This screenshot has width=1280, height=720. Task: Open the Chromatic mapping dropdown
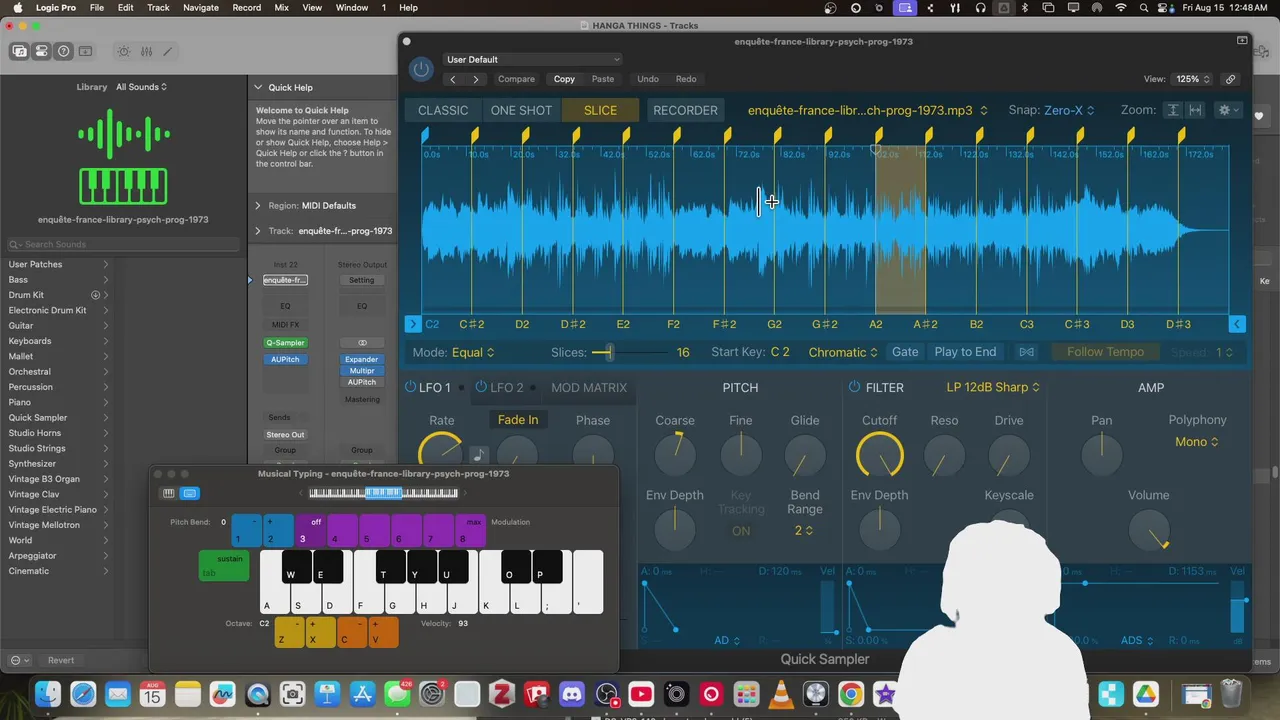coord(843,352)
